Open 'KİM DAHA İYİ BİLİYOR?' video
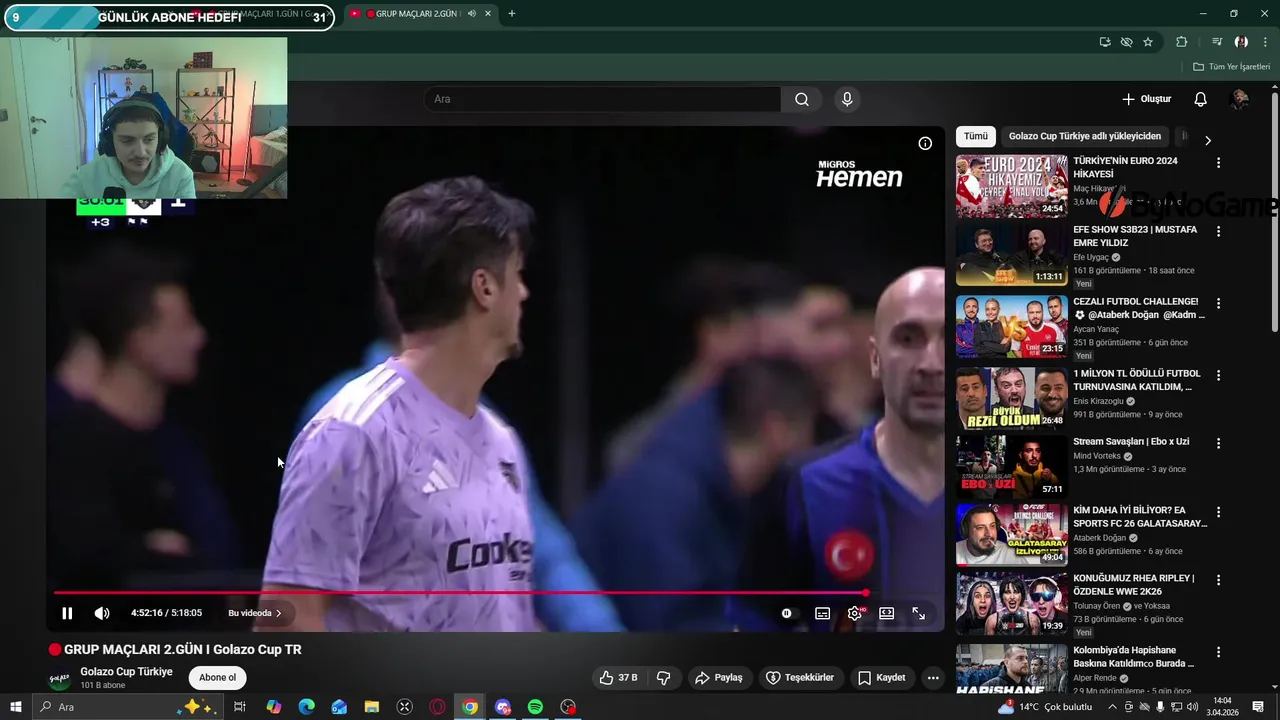The image size is (1280, 720). tap(1140, 516)
